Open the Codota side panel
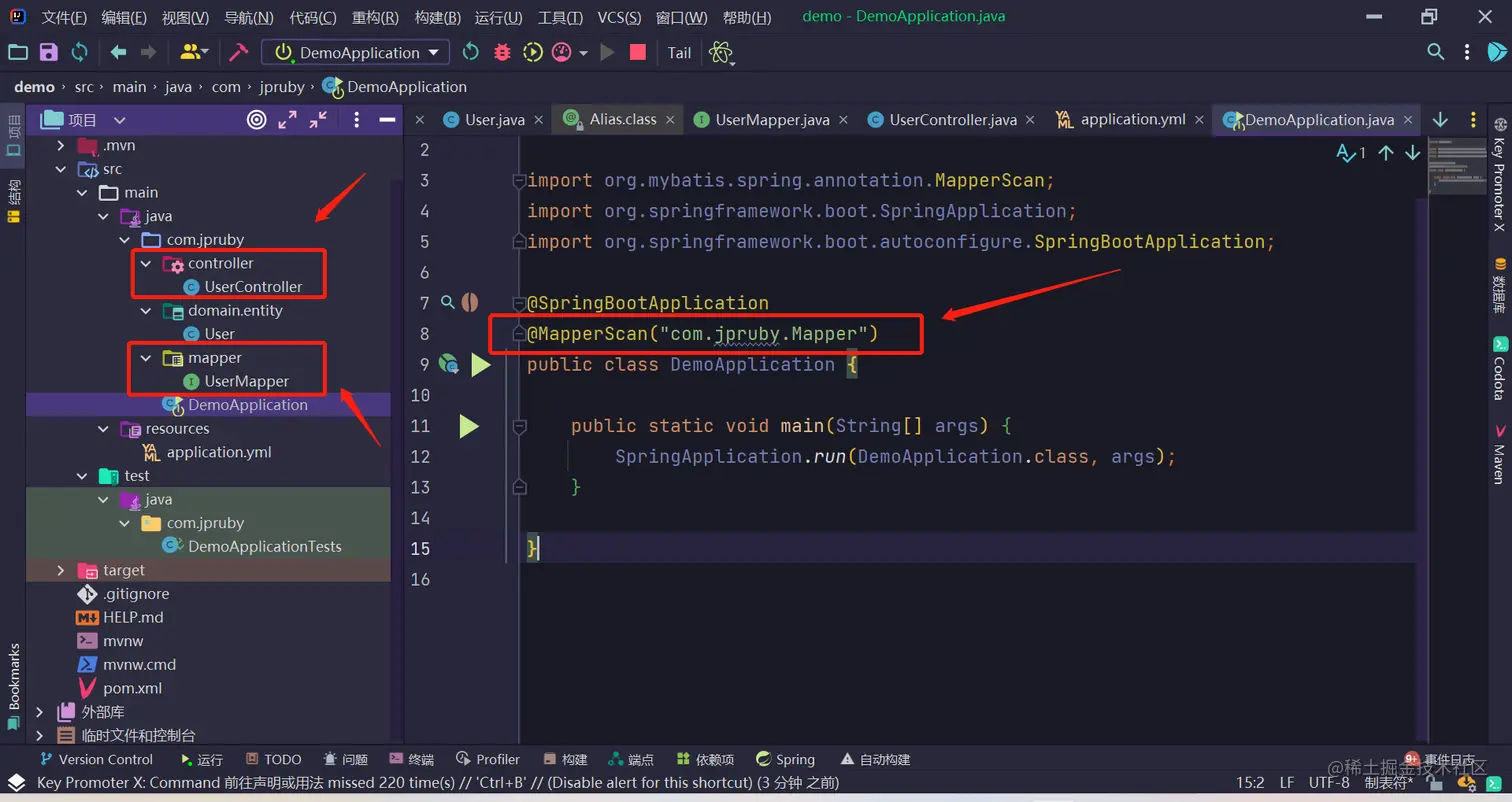1512x802 pixels. [1499, 368]
